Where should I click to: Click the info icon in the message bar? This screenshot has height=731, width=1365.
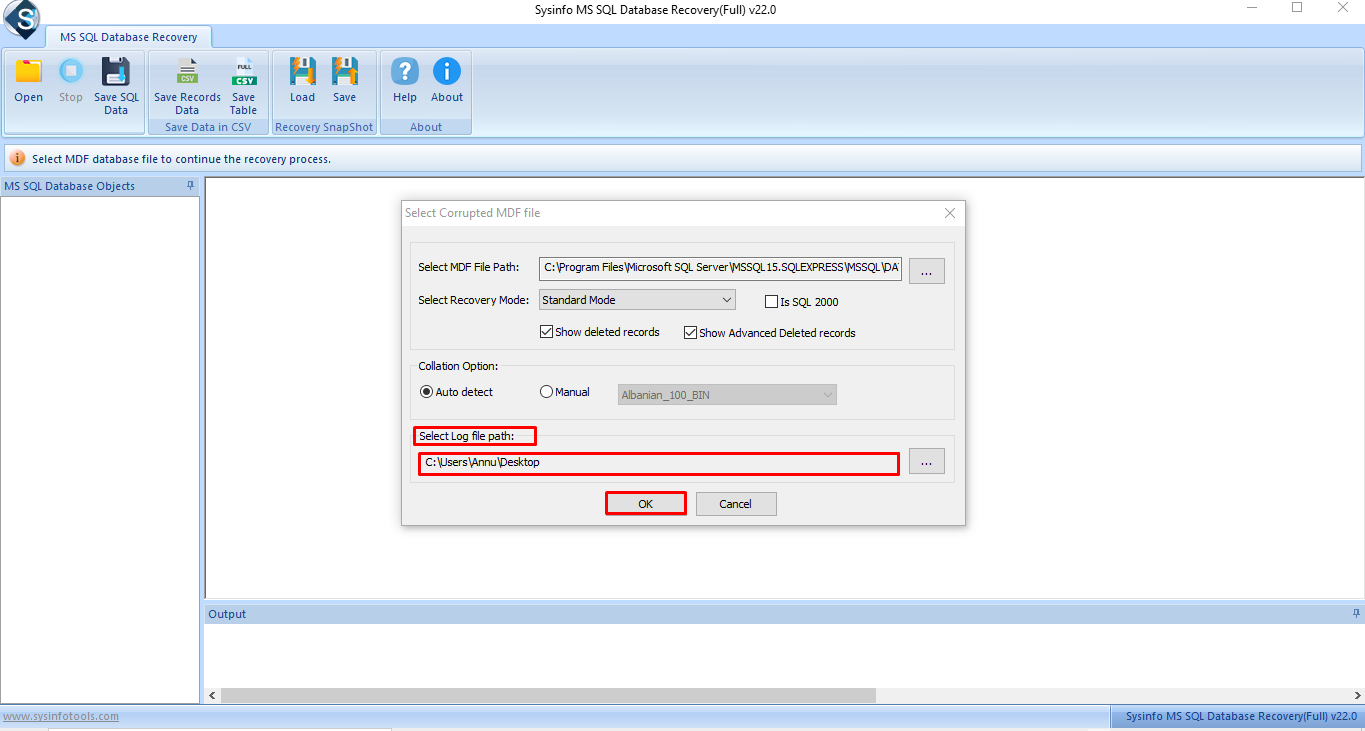pos(18,158)
